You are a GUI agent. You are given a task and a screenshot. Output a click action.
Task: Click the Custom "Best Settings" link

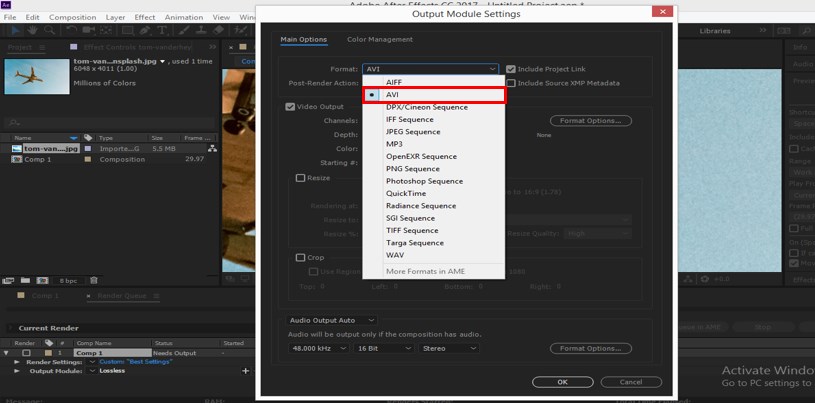[x=136, y=361]
